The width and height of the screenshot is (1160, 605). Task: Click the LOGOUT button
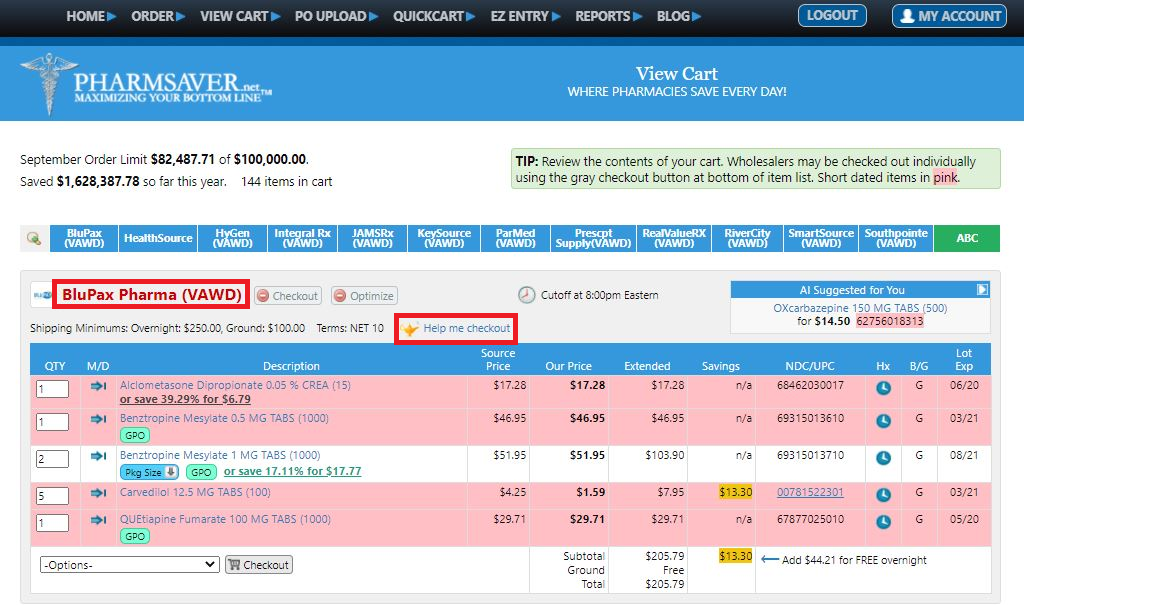coord(832,16)
